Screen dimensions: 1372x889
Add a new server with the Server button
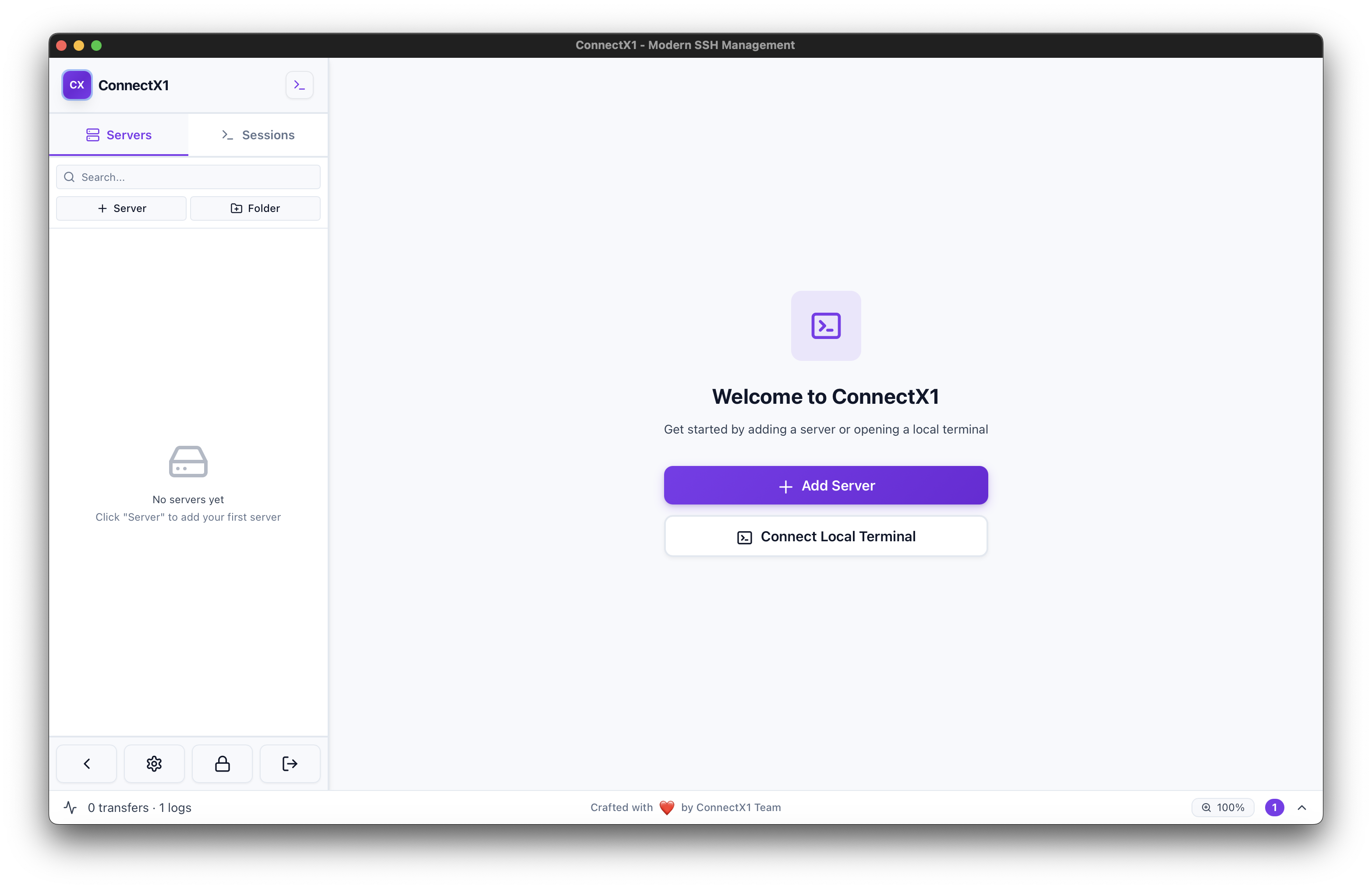pyautogui.click(x=121, y=208)
